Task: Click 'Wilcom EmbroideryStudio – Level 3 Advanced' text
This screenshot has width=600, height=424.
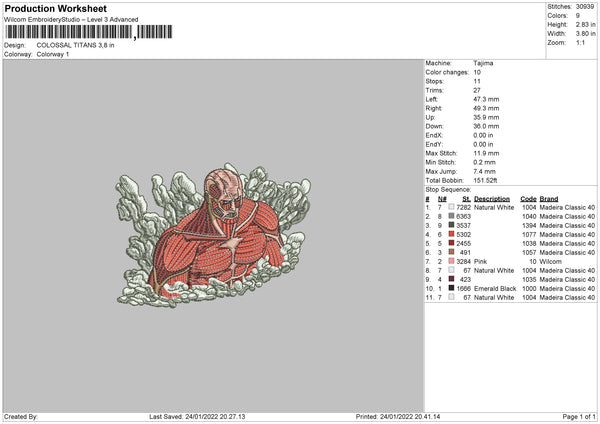Action: click(x=71, y=20)
